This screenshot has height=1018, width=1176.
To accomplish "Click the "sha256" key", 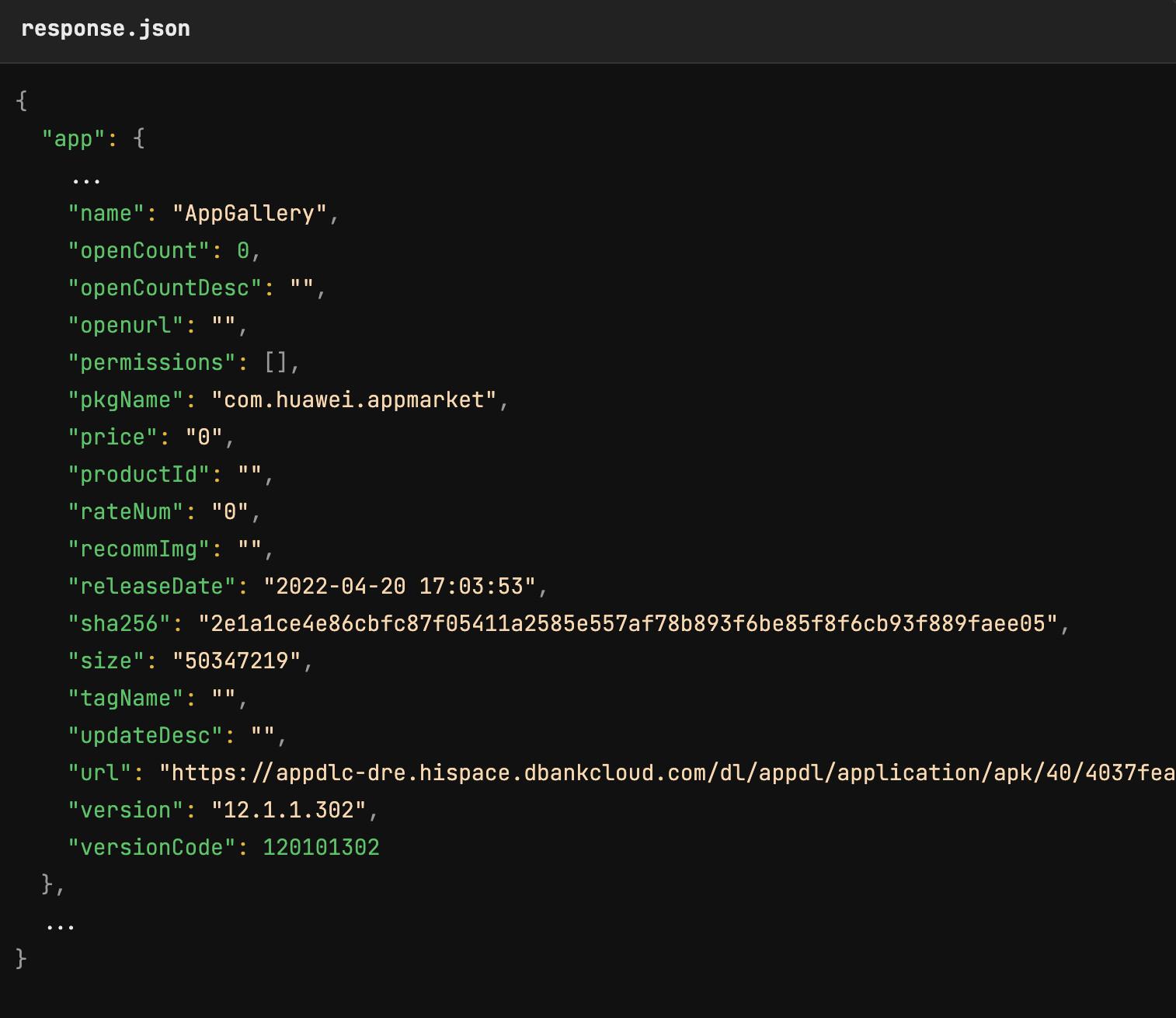I will [x=120, y=624].
